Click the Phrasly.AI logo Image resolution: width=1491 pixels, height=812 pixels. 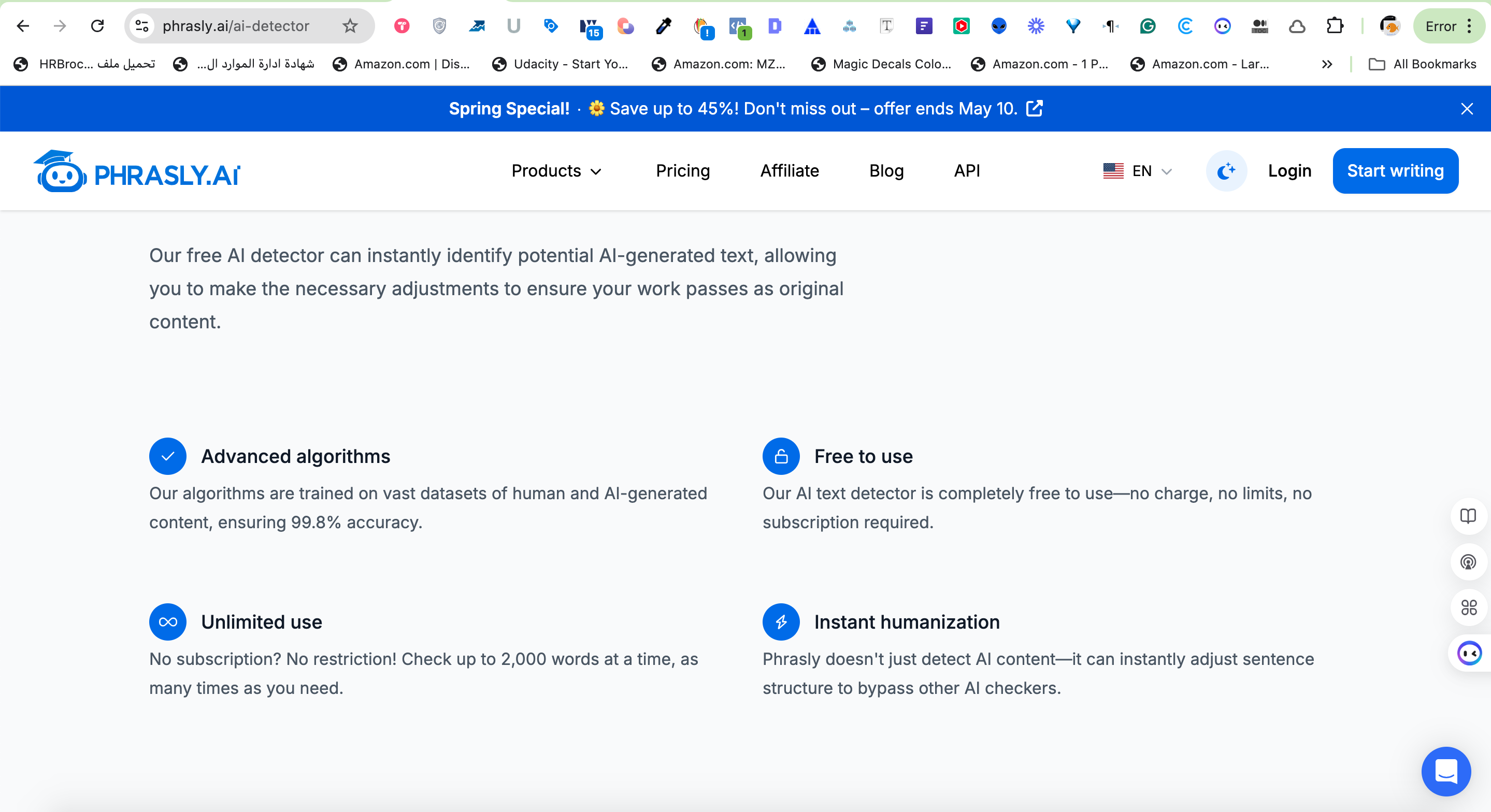tap(137, 171)
